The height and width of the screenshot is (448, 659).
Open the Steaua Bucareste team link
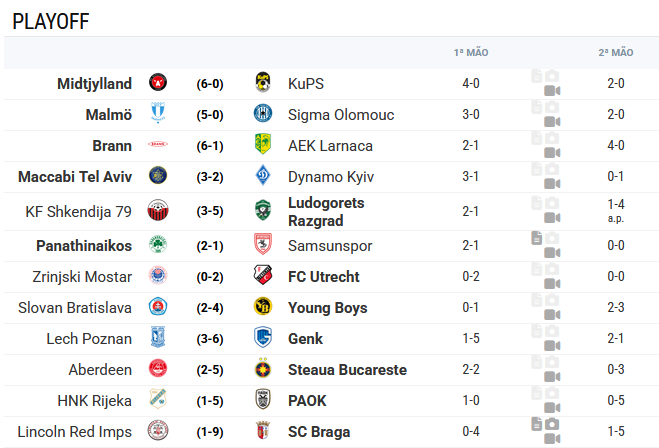coord(348,370)
